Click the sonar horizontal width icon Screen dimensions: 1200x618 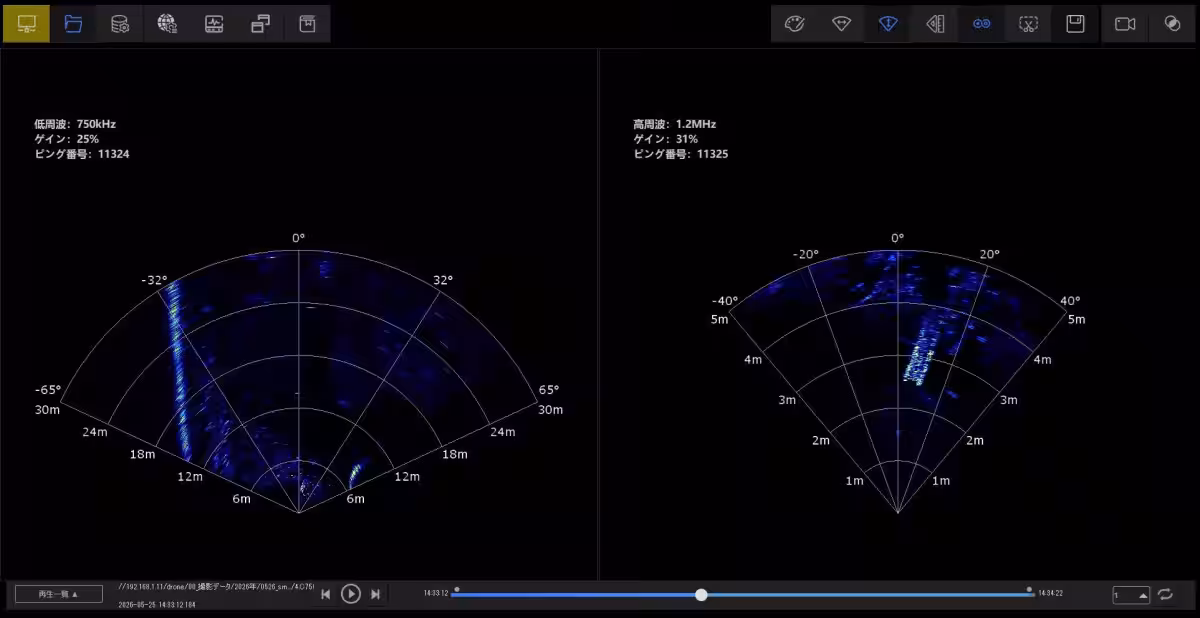click(x=841, y=24)
